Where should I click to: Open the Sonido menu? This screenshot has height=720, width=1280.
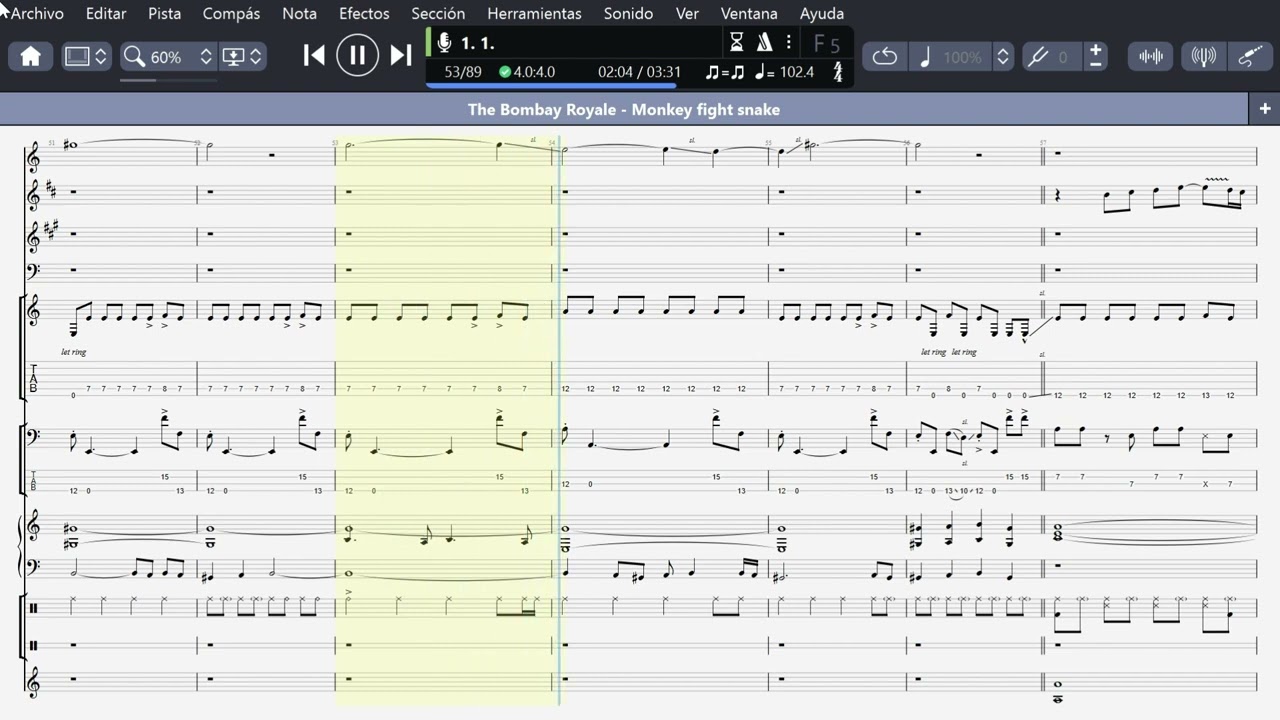click(629, 14)
